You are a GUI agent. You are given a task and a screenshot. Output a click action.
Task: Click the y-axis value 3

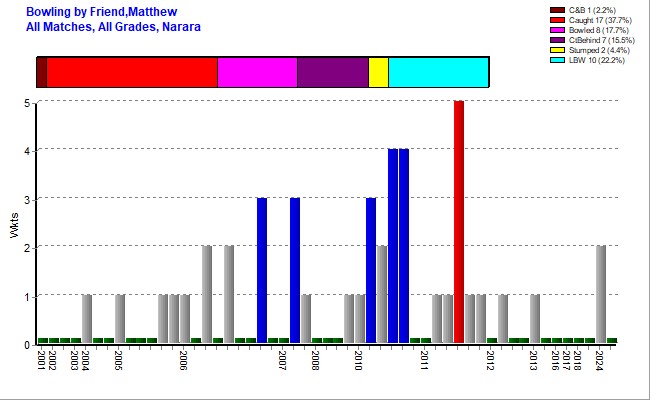[x=27, y=200]
